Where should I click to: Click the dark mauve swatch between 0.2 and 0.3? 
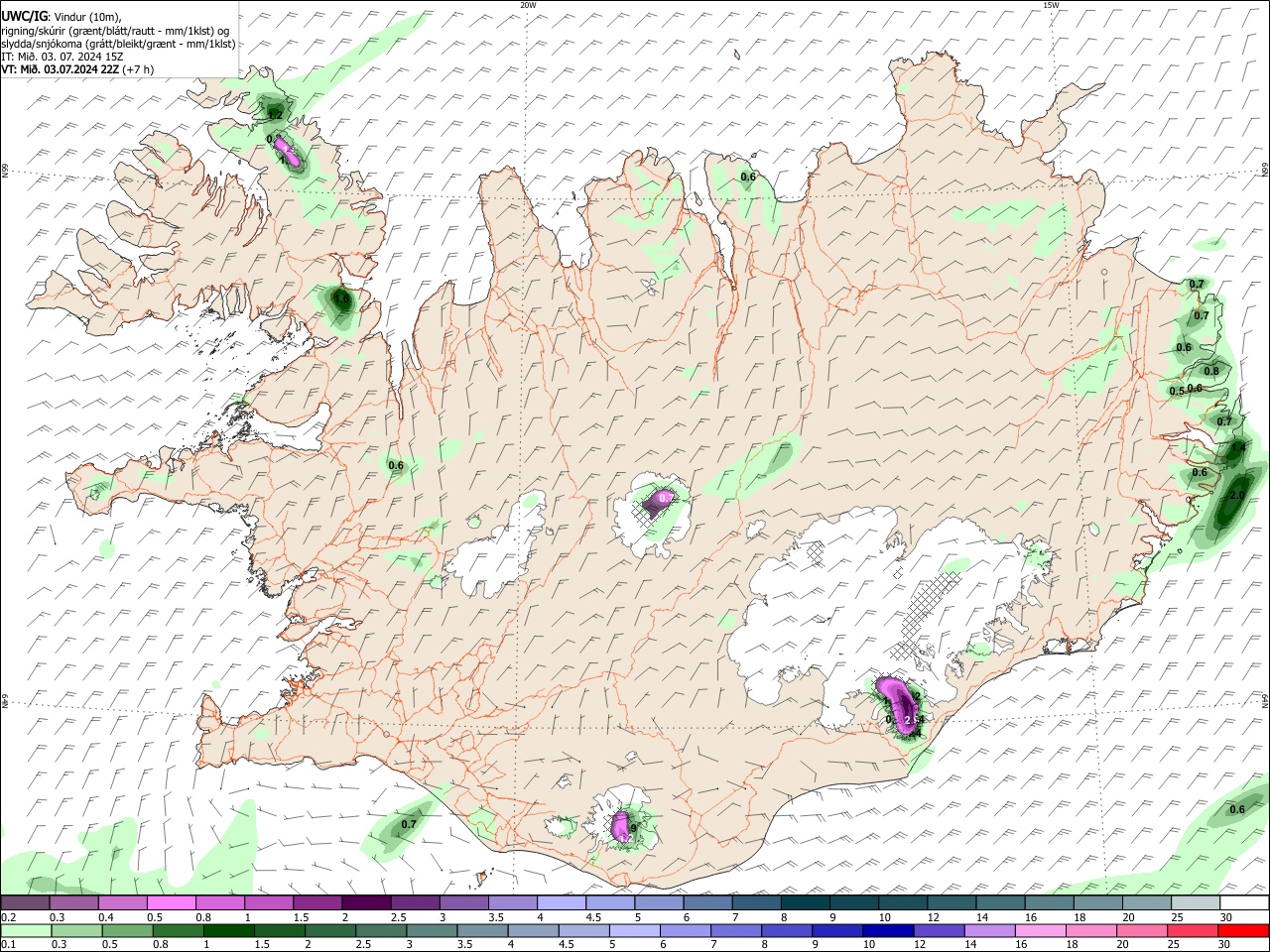(x=26, y=902)
